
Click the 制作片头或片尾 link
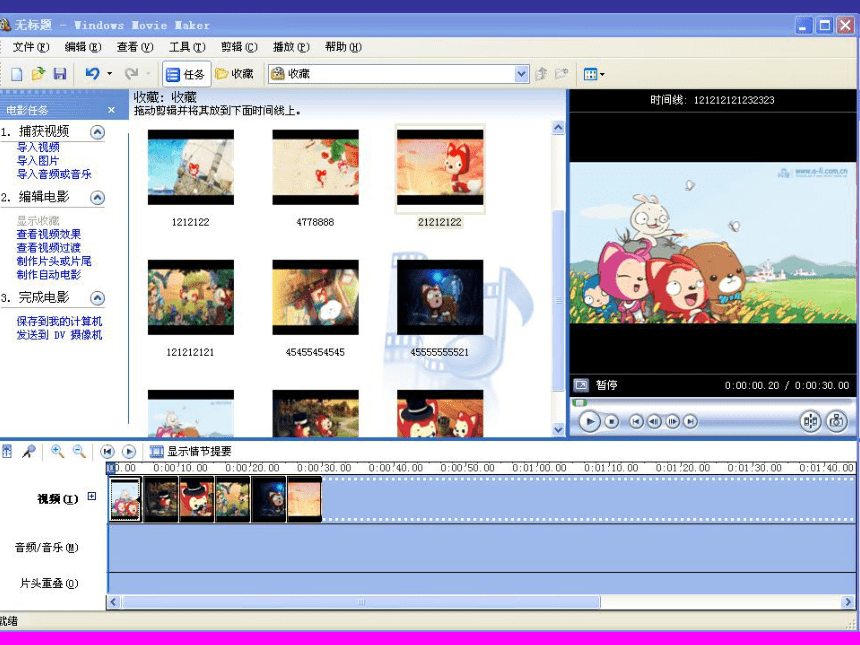click(54, 261)
